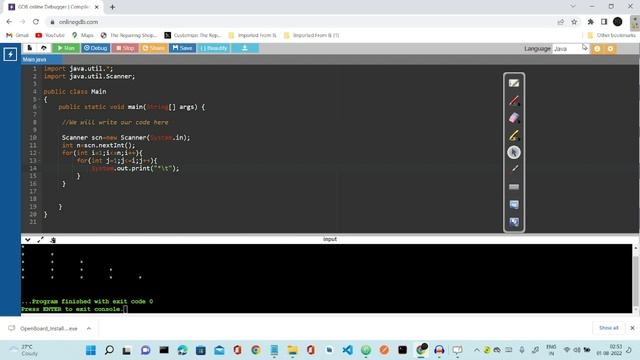
Task: Collapse the code fold arrow on line 13
Action: pyautogui.click(x=40, y=161)
